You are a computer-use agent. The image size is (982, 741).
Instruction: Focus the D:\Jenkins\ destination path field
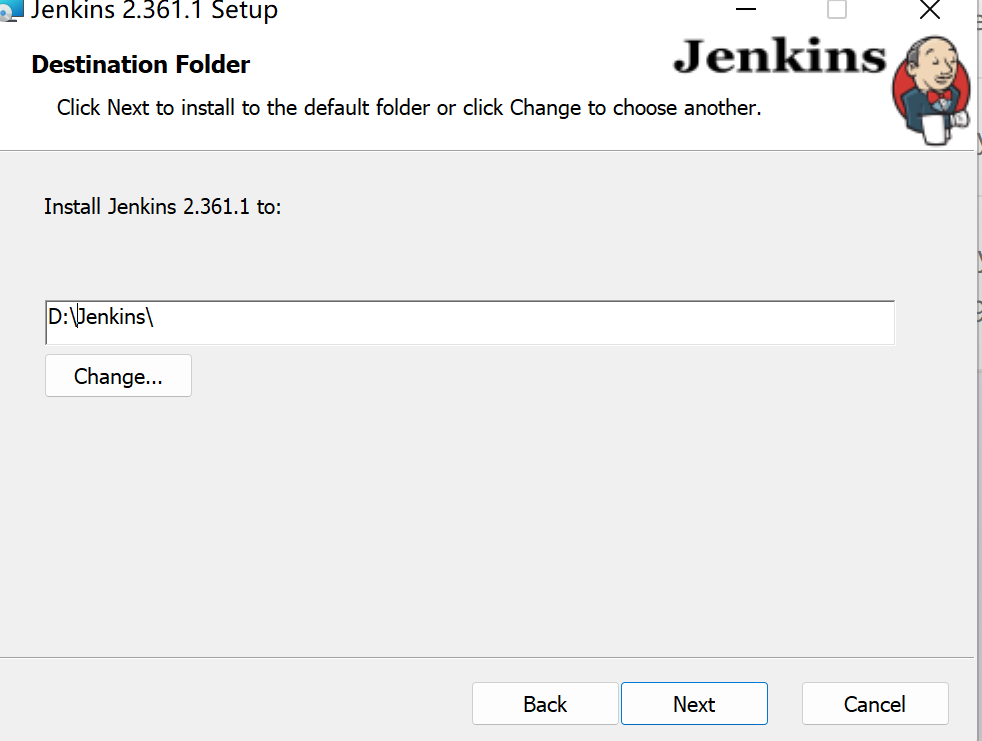[470, 323]
